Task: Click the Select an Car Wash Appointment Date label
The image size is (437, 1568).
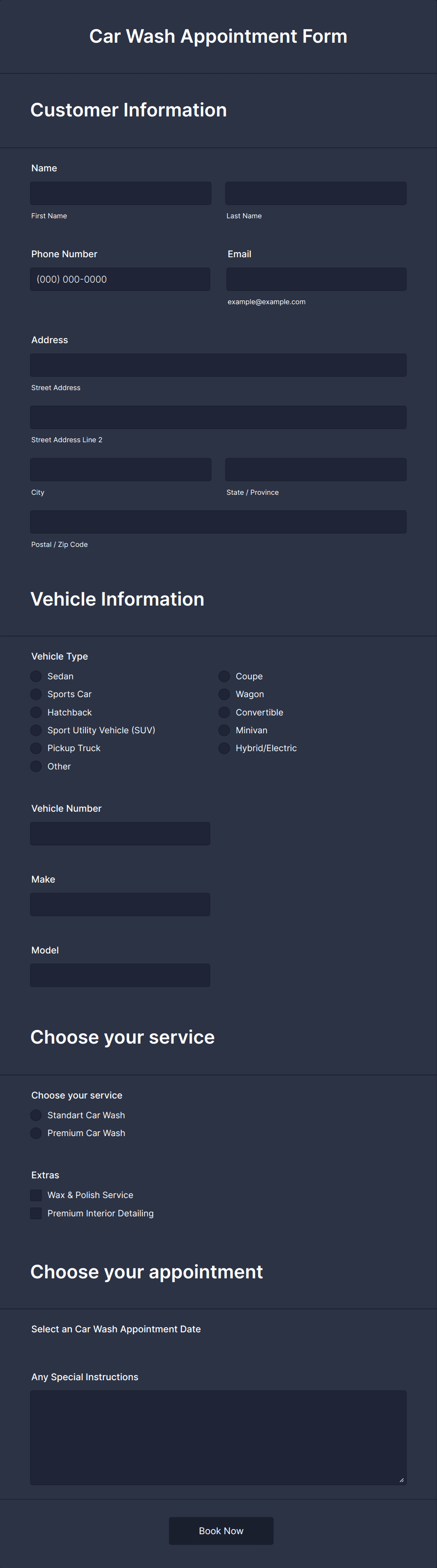Action: point(116,1330)
